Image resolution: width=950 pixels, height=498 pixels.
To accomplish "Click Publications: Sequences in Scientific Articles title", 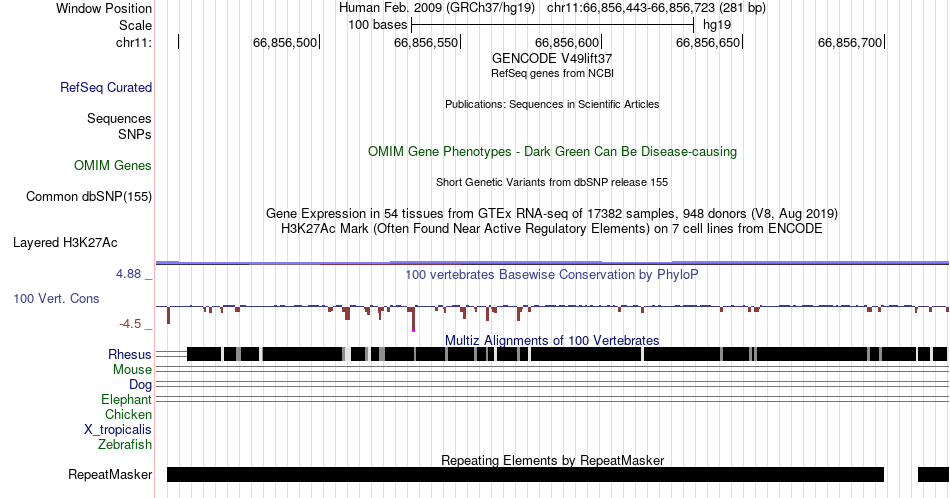I will (552, 104).
